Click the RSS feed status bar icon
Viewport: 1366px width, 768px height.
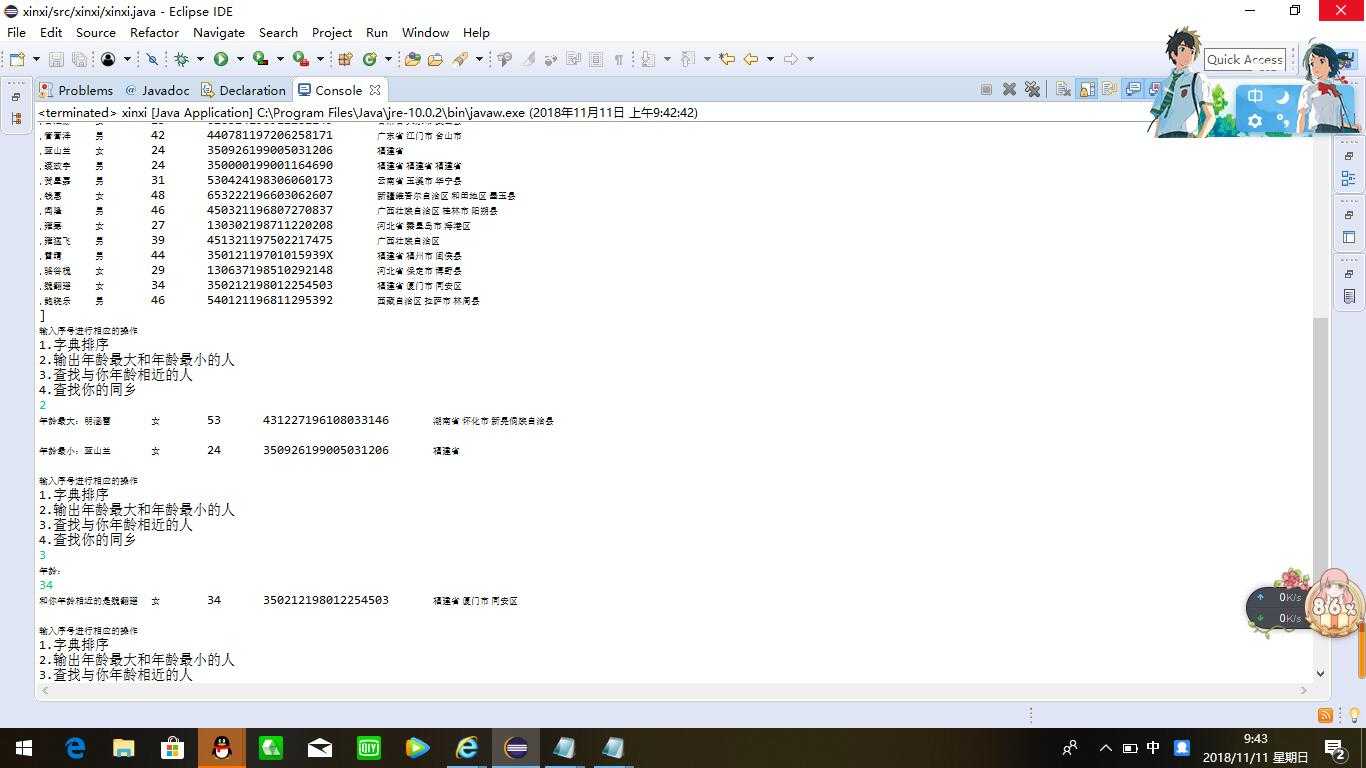coord(1325,715)
